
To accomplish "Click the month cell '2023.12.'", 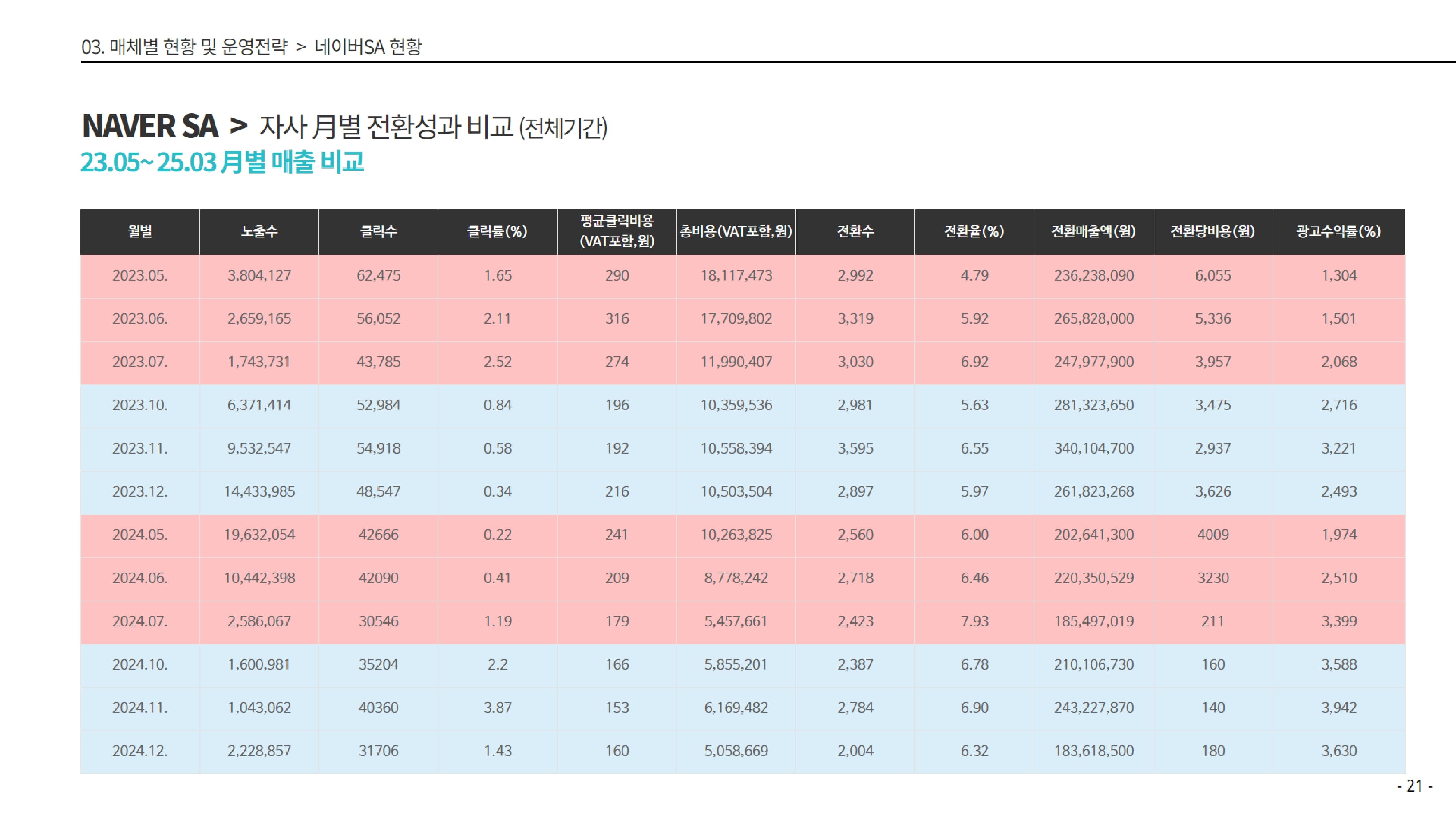I will (x=140, y=492).
